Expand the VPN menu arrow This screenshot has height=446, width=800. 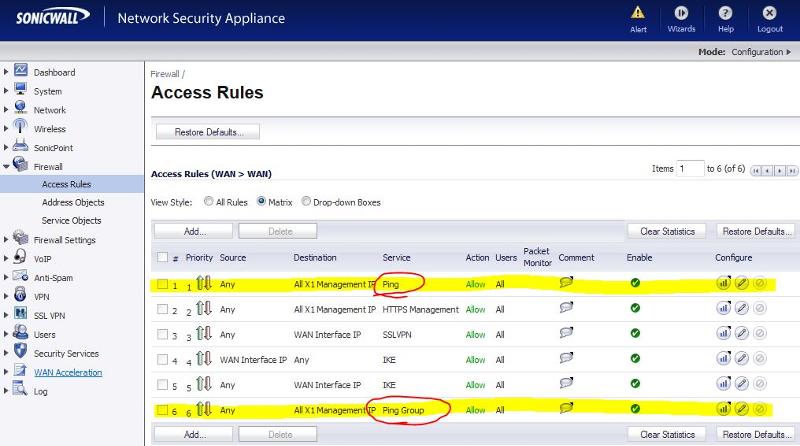point(6,296)
